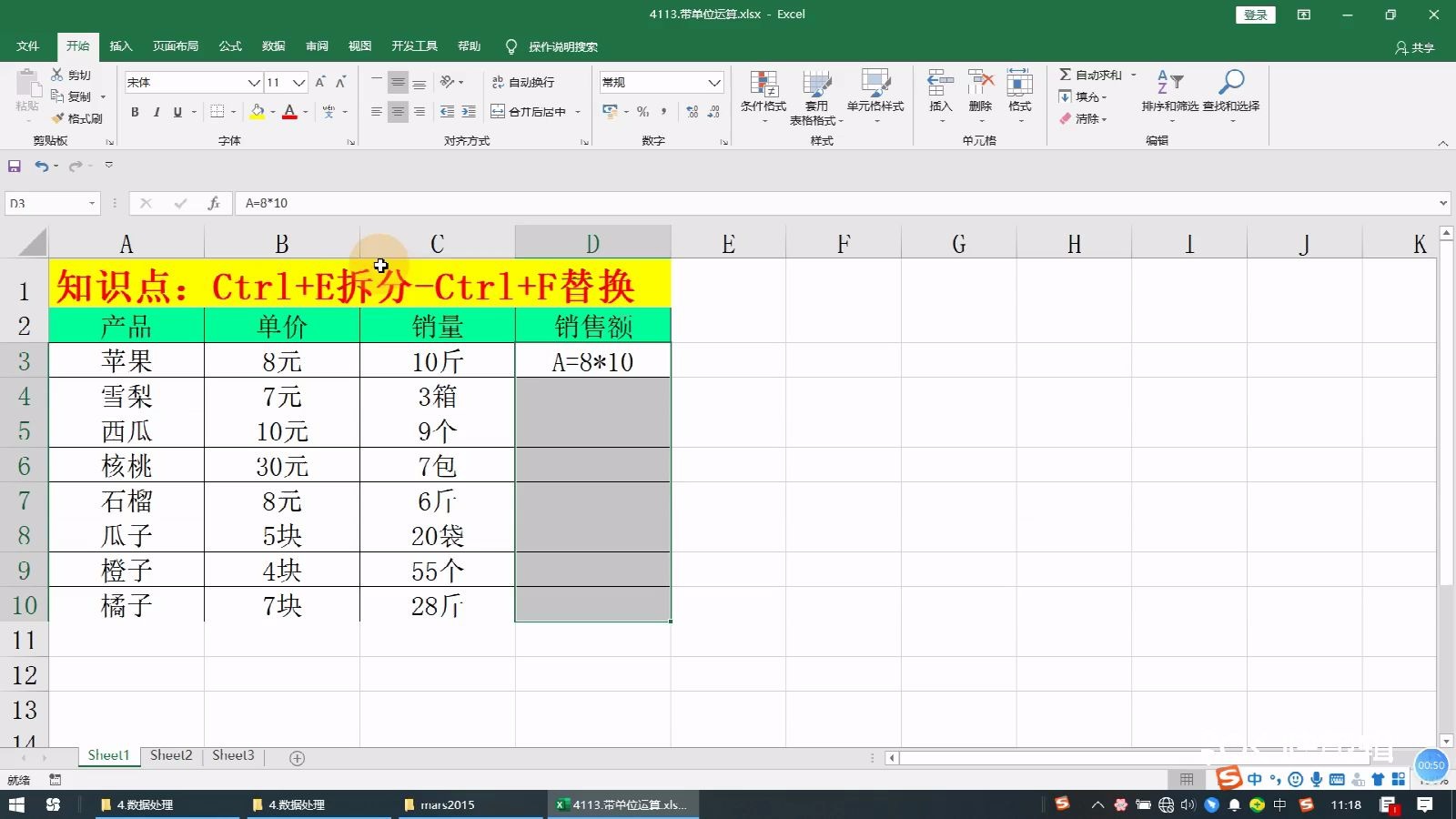This screenshot has height=819, width=1456.
Task: Open the font size dropdown
Action: 300,82
